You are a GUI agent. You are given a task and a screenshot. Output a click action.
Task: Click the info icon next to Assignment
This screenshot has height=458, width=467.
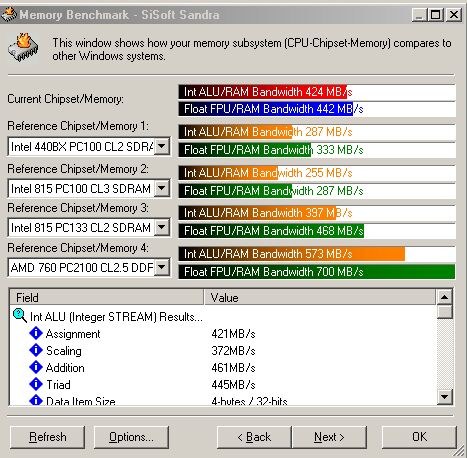36,333
